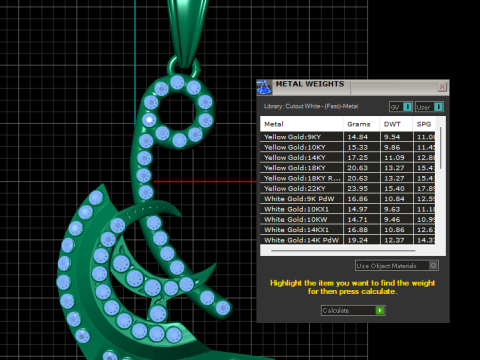The image size is (480, 360).
Task: Click the 9.54 DWT value
Action: (x=392, y=137)
